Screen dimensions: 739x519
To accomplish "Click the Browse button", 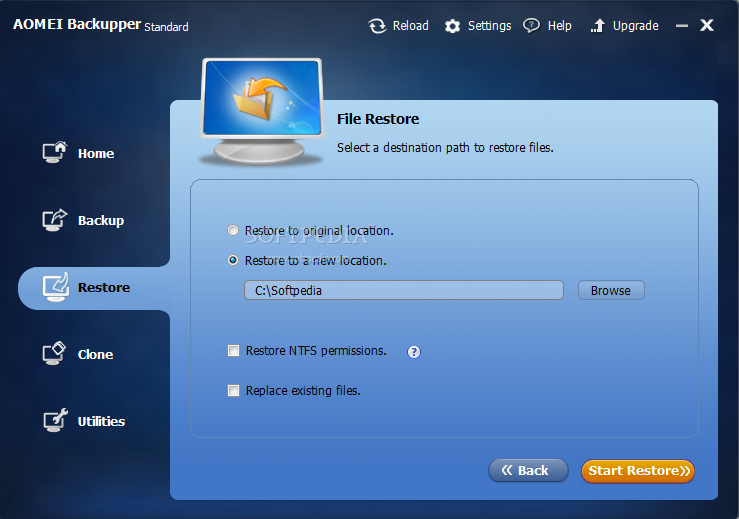I will (611, 290).
